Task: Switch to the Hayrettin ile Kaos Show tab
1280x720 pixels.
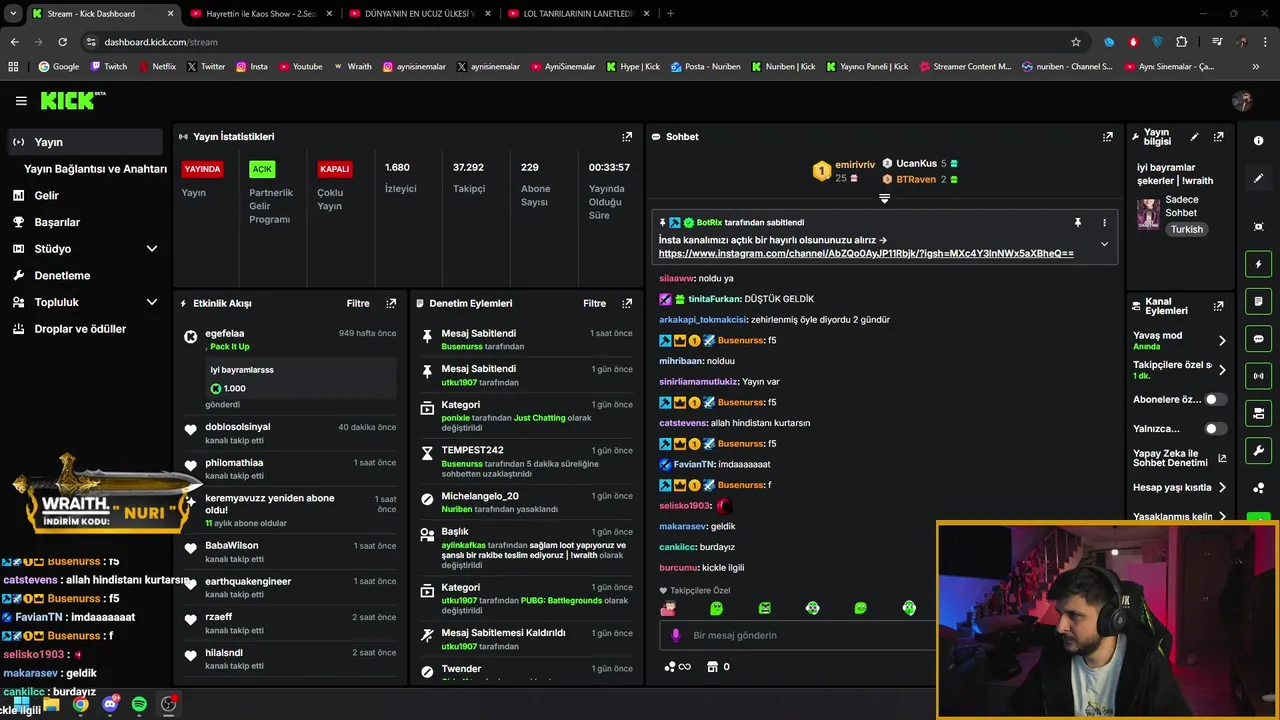Action: point(260,14)
